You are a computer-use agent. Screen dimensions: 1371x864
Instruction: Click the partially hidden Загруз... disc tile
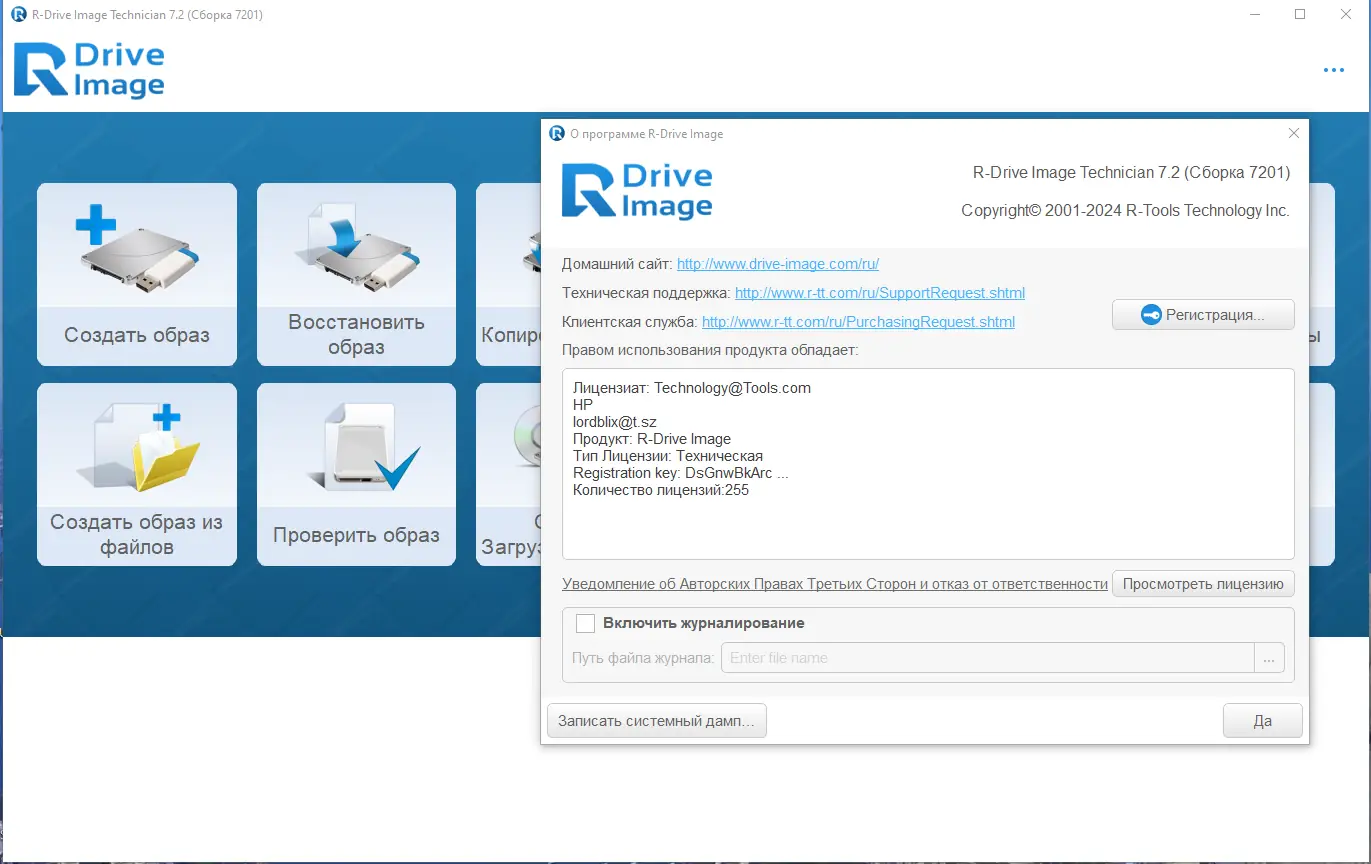click(x=508, y=474)
